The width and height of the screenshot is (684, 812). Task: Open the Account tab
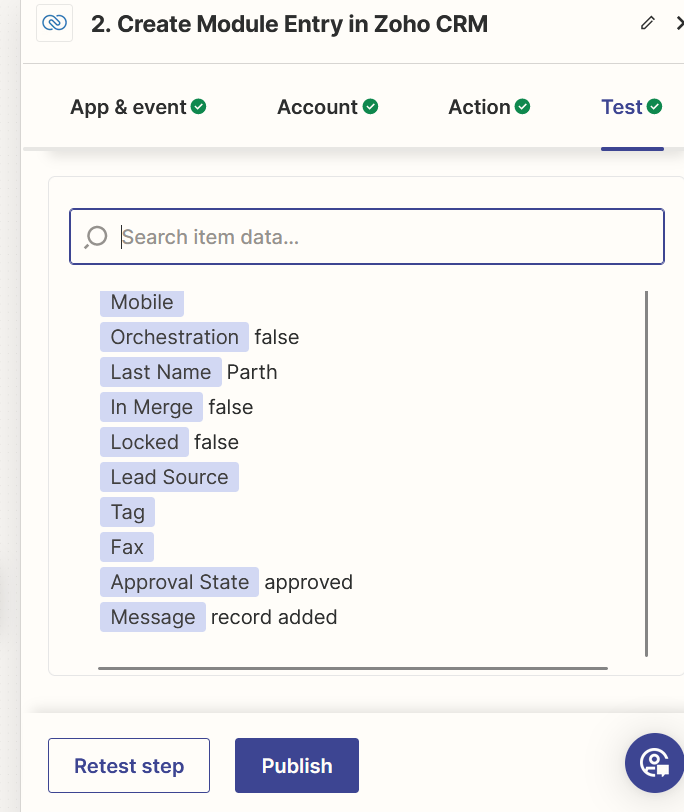[327, 107]
